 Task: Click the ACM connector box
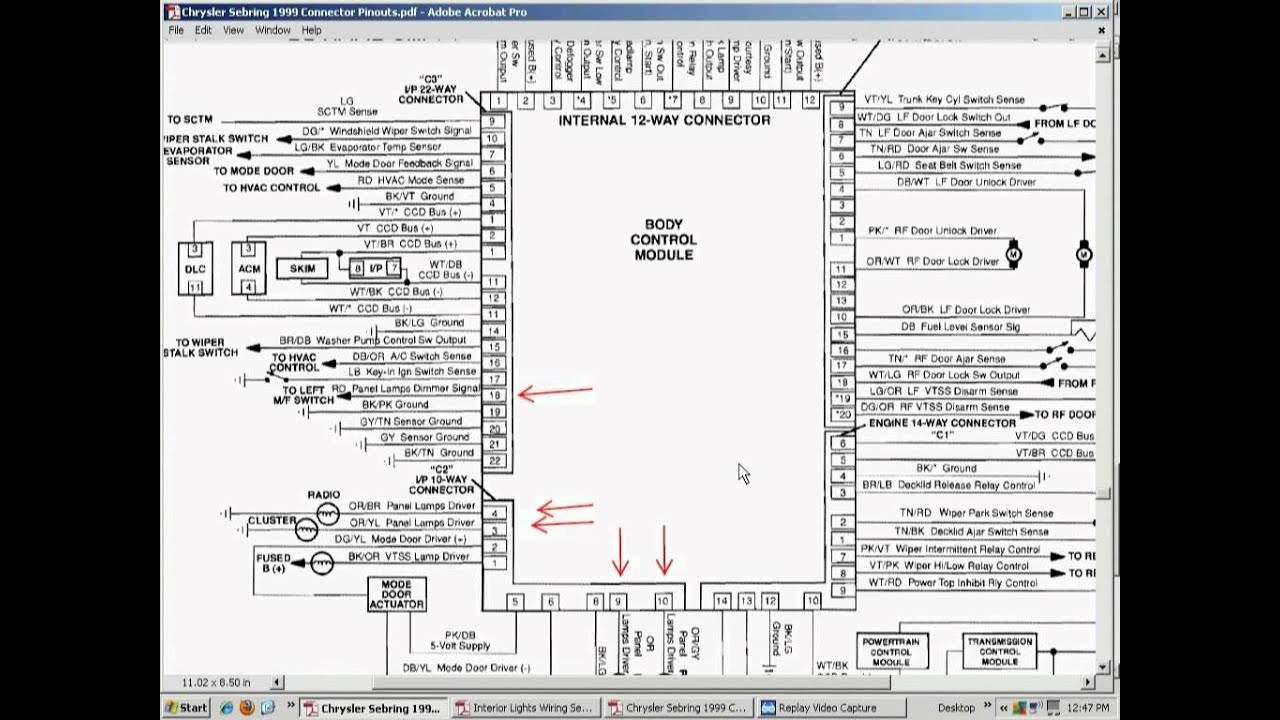(249, 268)
